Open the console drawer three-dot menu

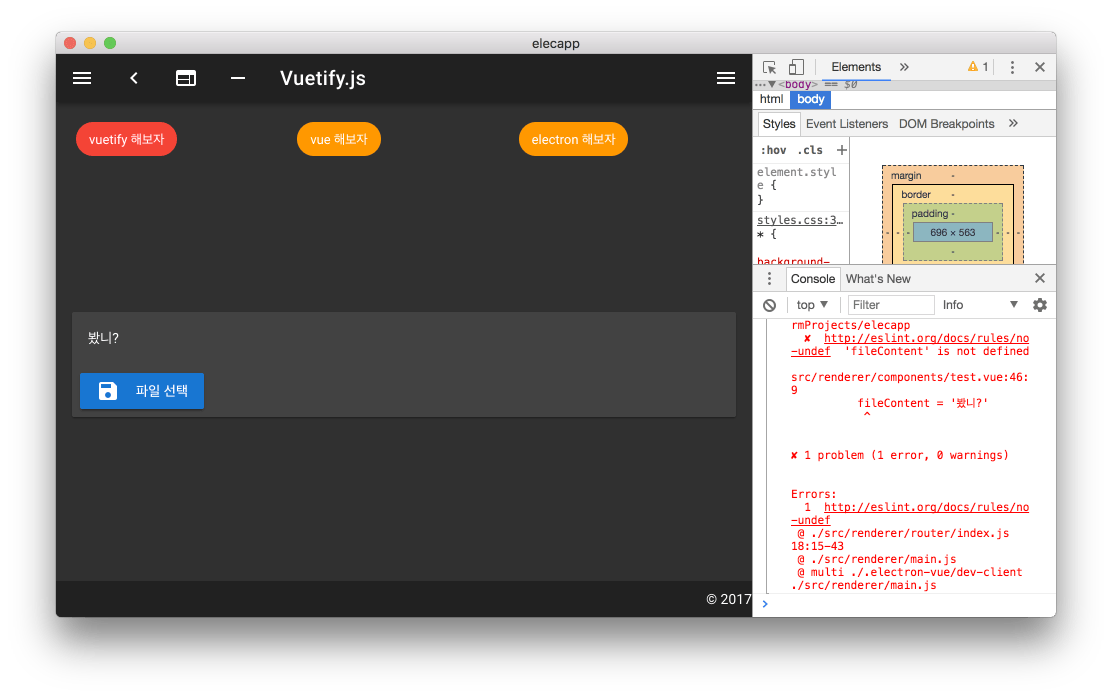[x=769, y=279]
